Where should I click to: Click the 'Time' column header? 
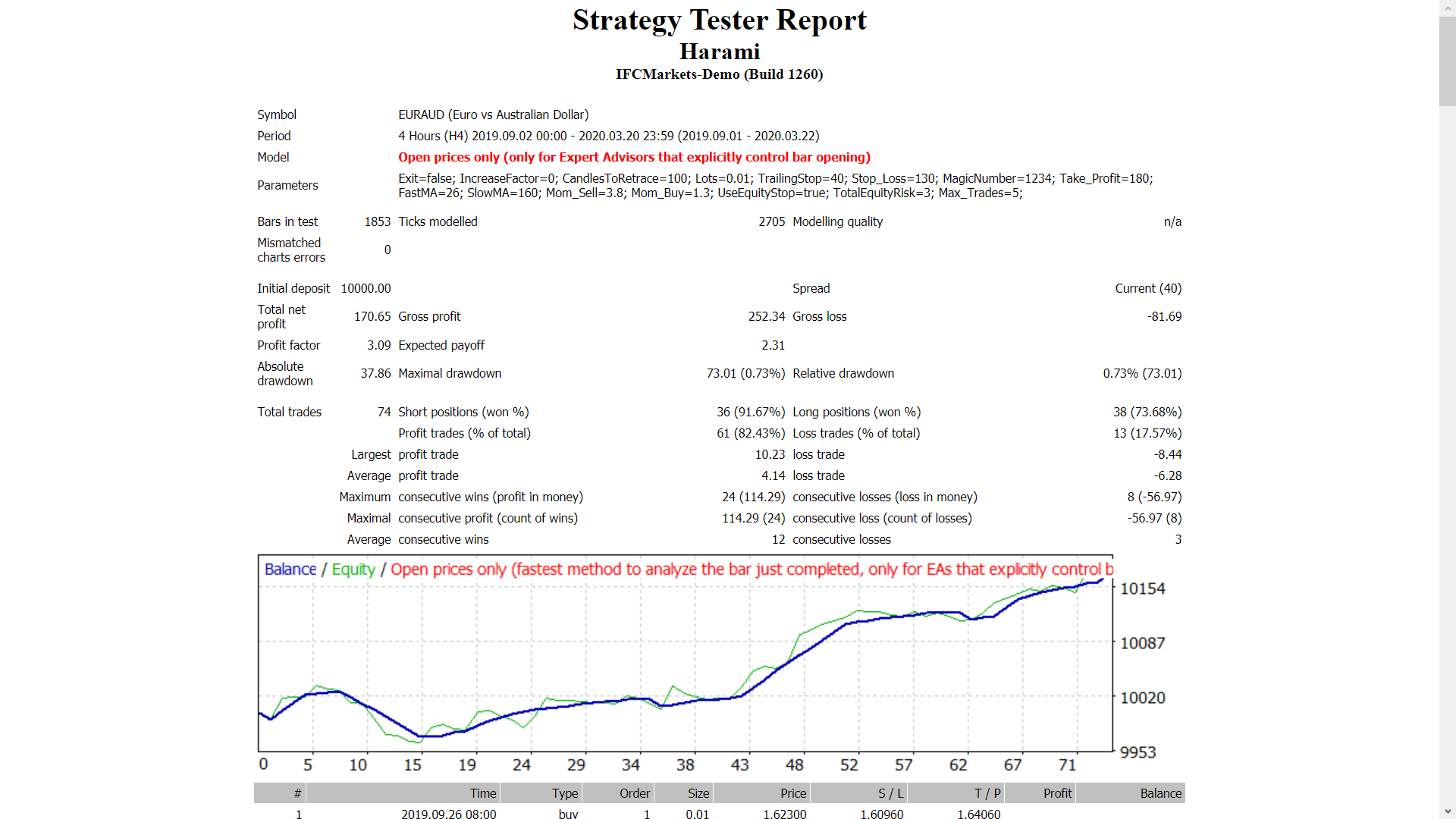(483, 793)
